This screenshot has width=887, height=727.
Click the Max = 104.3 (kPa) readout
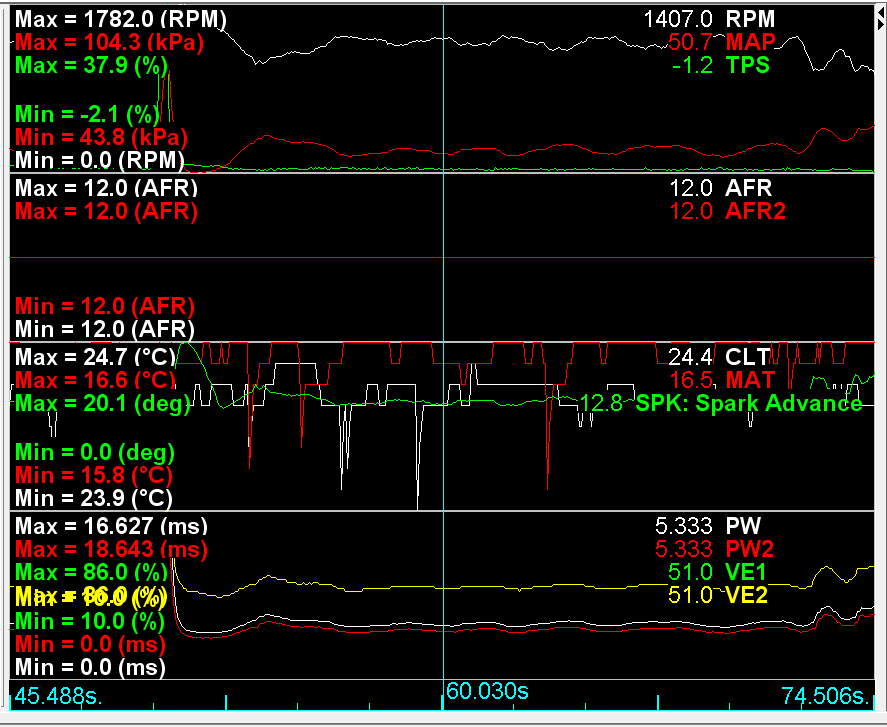coord(109,43)
